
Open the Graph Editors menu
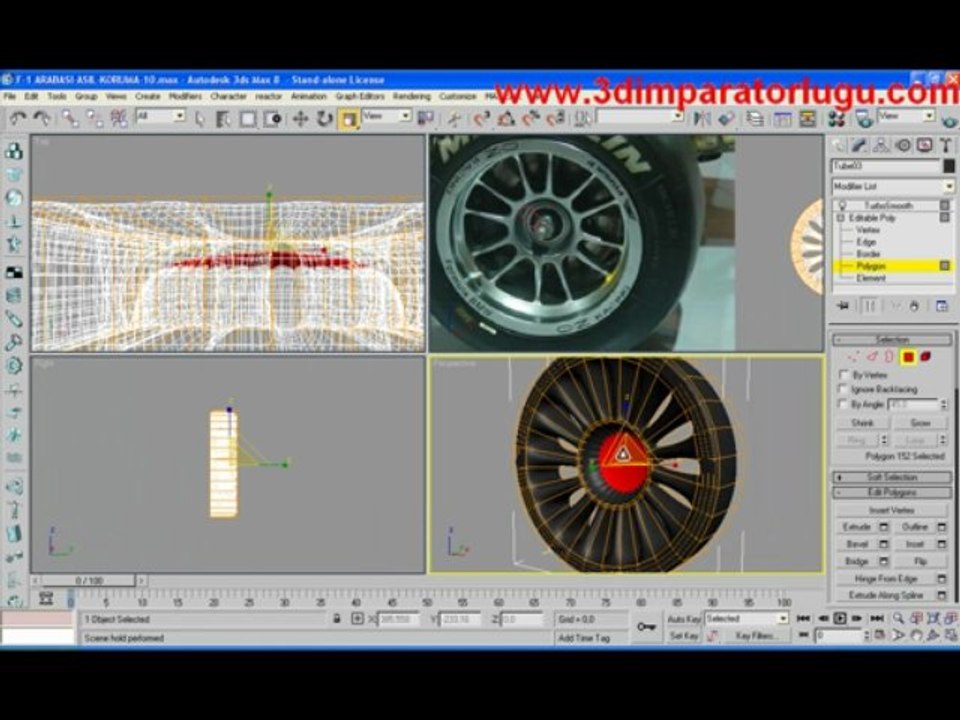[x=360, y=97]
